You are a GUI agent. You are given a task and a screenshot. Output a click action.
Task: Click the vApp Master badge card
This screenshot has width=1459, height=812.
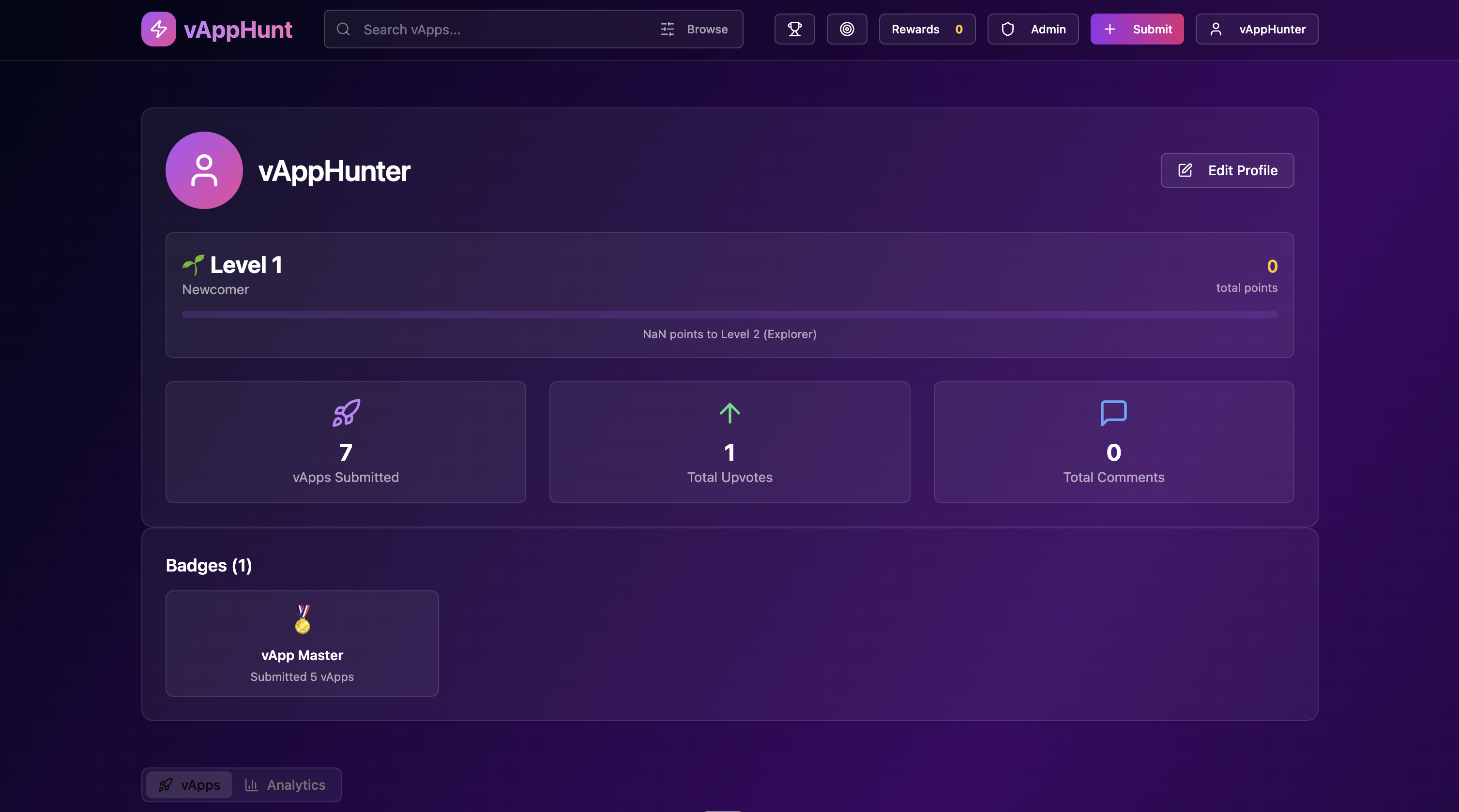(302, 643)
